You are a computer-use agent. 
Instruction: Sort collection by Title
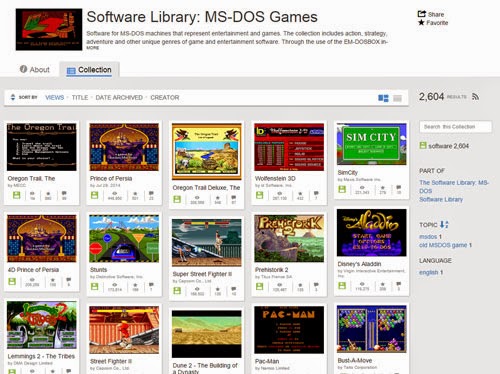pos(80,98)
